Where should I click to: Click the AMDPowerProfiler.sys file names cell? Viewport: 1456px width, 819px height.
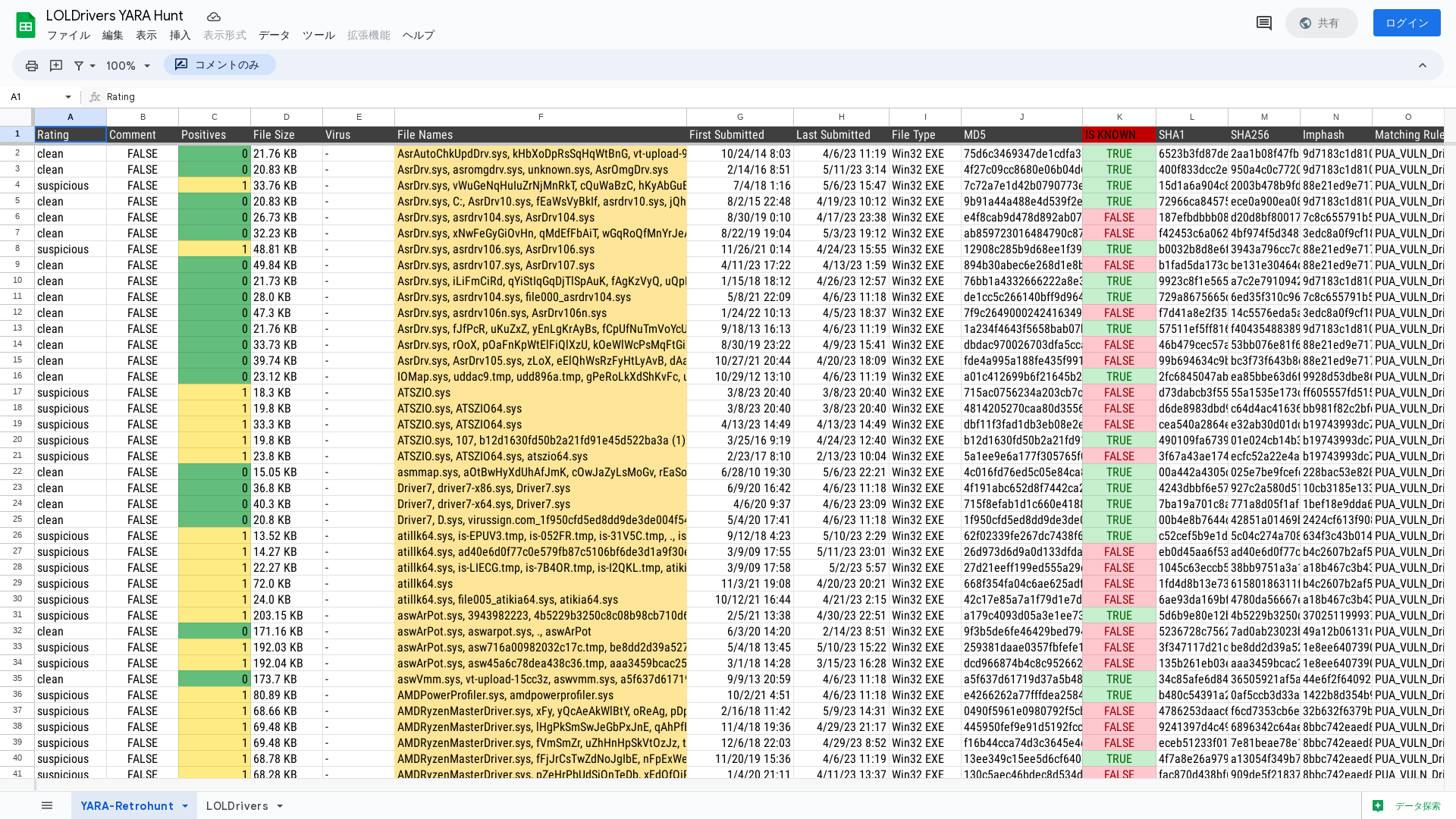(x=541, y=695)
